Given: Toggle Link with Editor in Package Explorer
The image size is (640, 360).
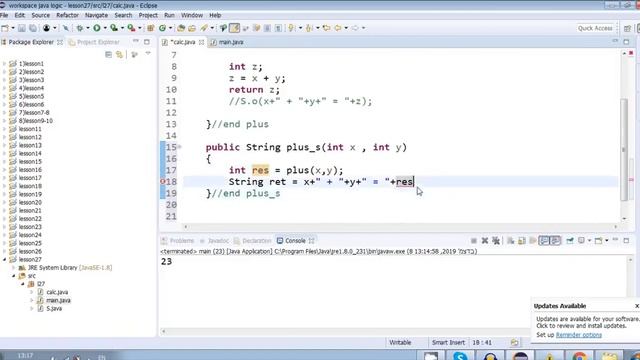Looking at the screenshot, I should [x=120, y=55].
